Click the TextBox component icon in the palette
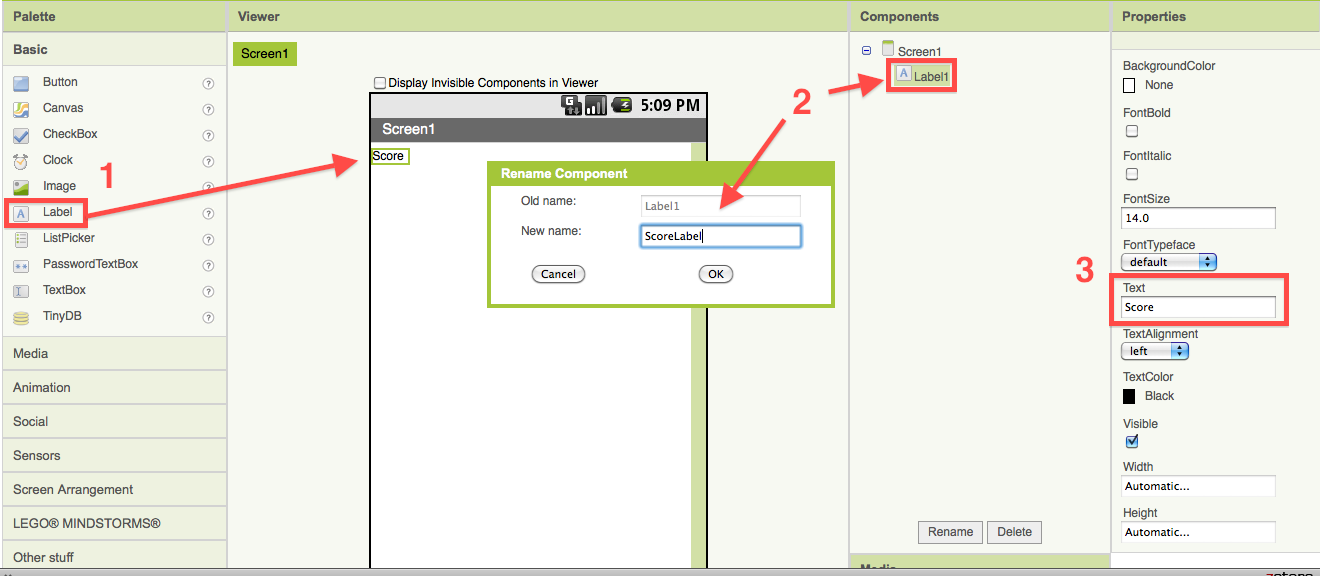The image size is (1320, 576). 21,291
